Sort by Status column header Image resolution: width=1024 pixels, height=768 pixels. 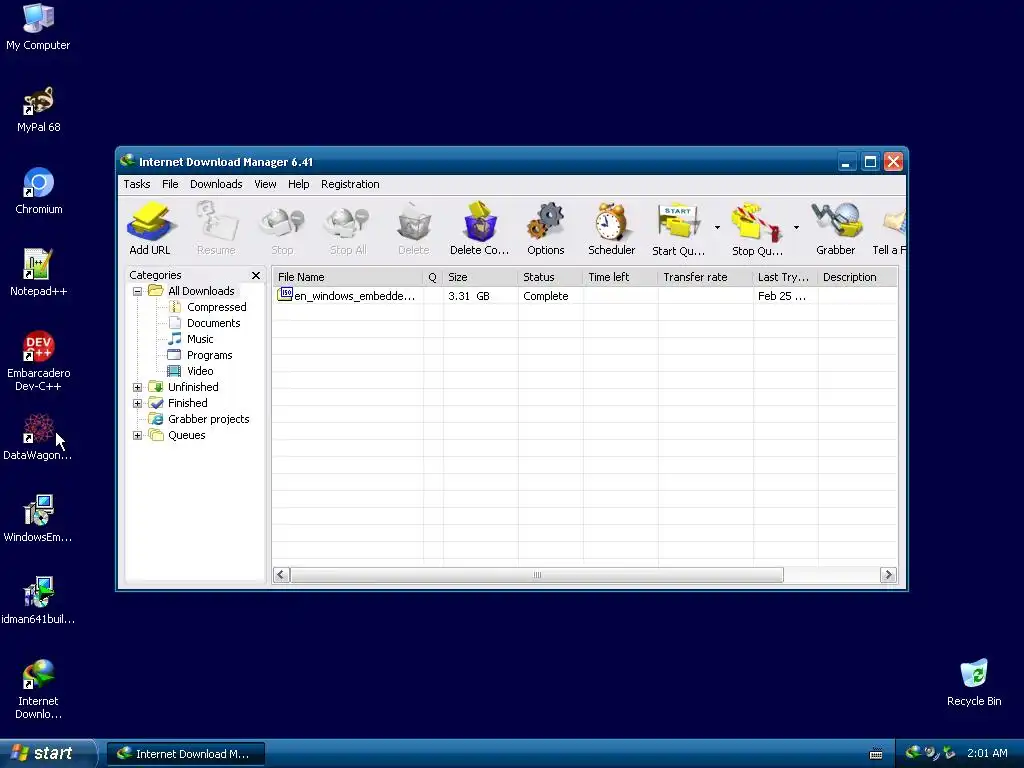point(551,277)
